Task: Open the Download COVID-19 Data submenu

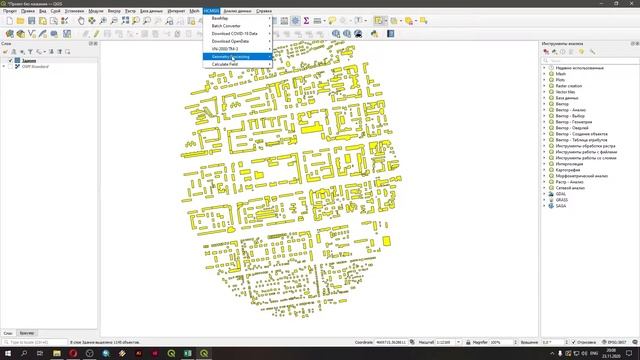Action: 238,33
